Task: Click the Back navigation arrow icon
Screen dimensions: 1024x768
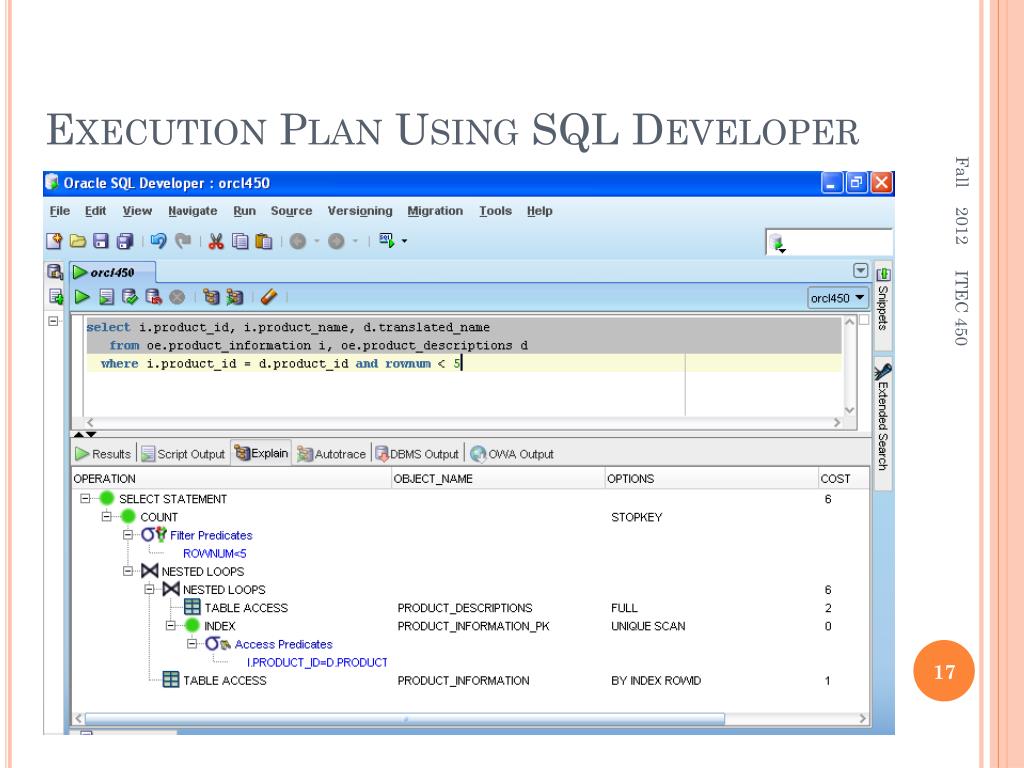Action: click(x=298, y=242)
